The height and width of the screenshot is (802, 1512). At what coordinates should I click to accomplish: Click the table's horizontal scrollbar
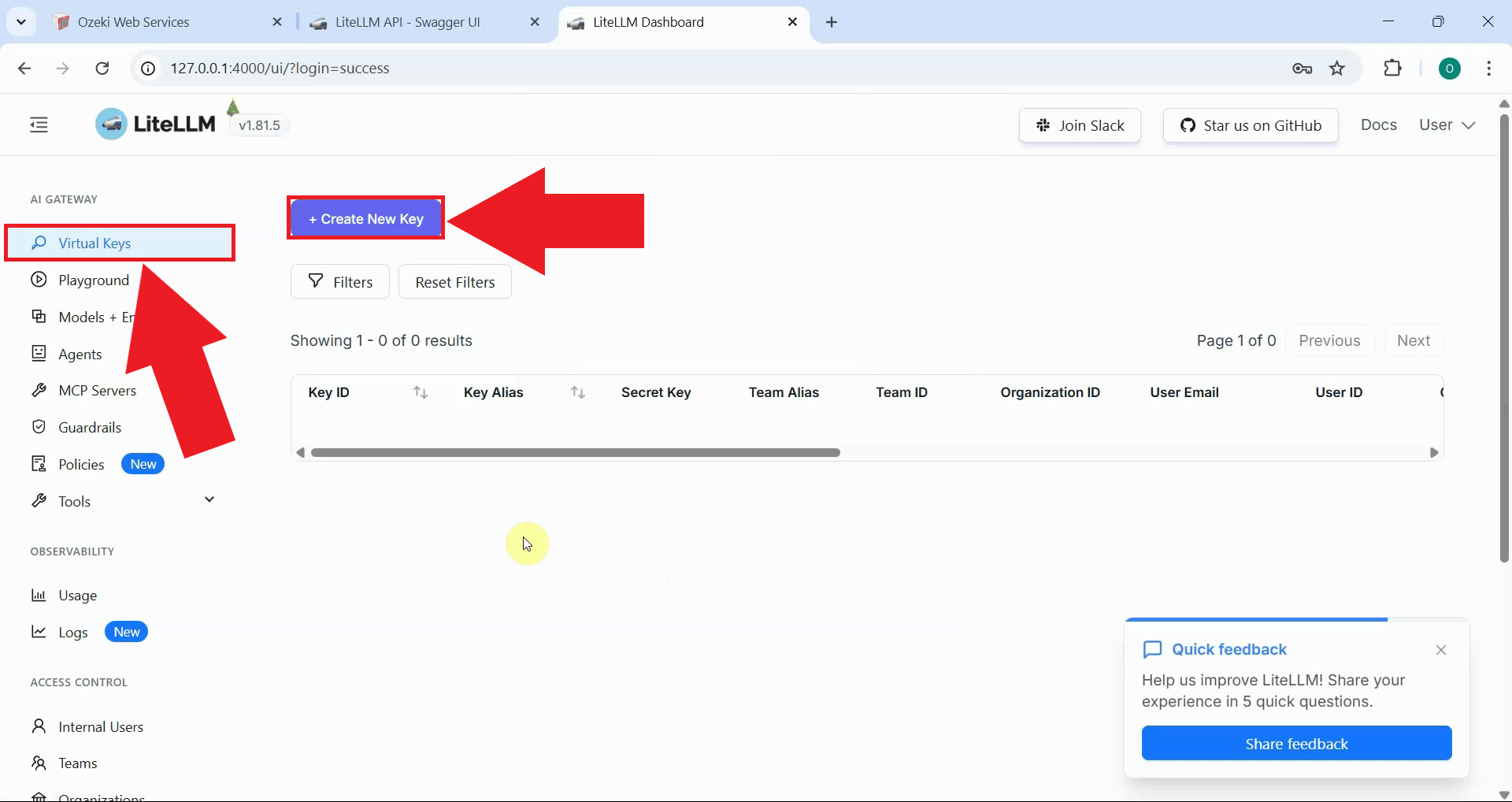[x=575, y=453]
